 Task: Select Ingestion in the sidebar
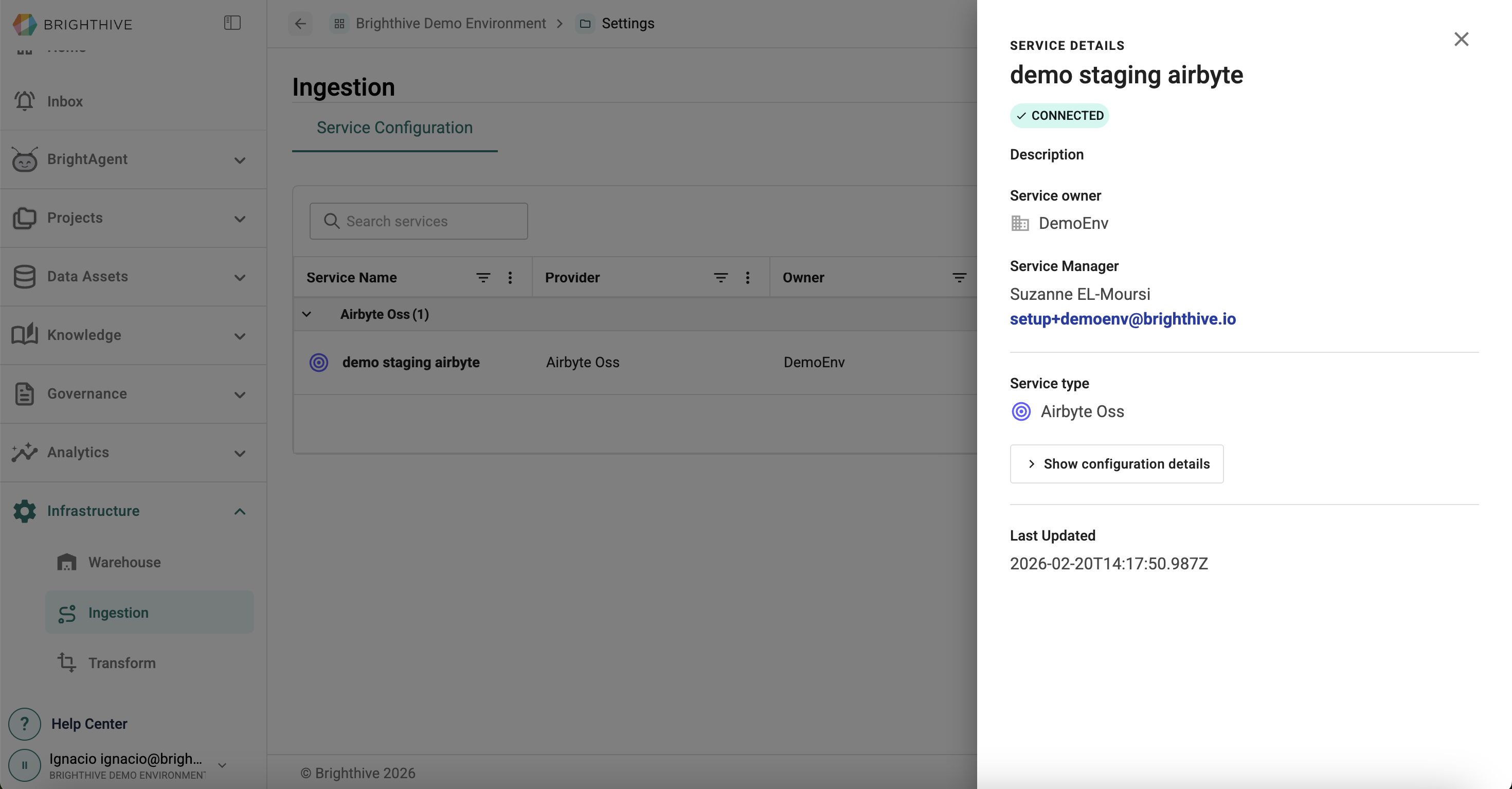click(150, 612)
